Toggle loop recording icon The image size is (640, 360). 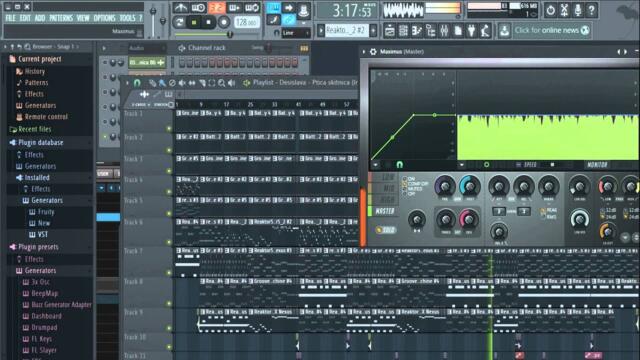(x=252, y=7)
